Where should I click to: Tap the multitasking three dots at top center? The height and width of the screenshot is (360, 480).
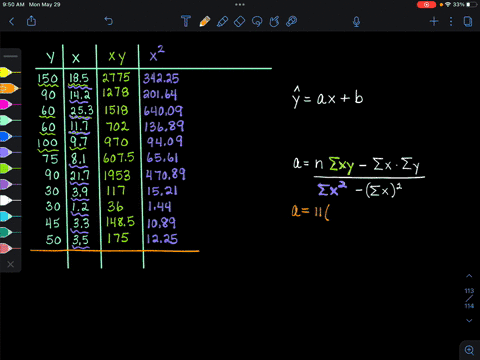coord(240,5)
